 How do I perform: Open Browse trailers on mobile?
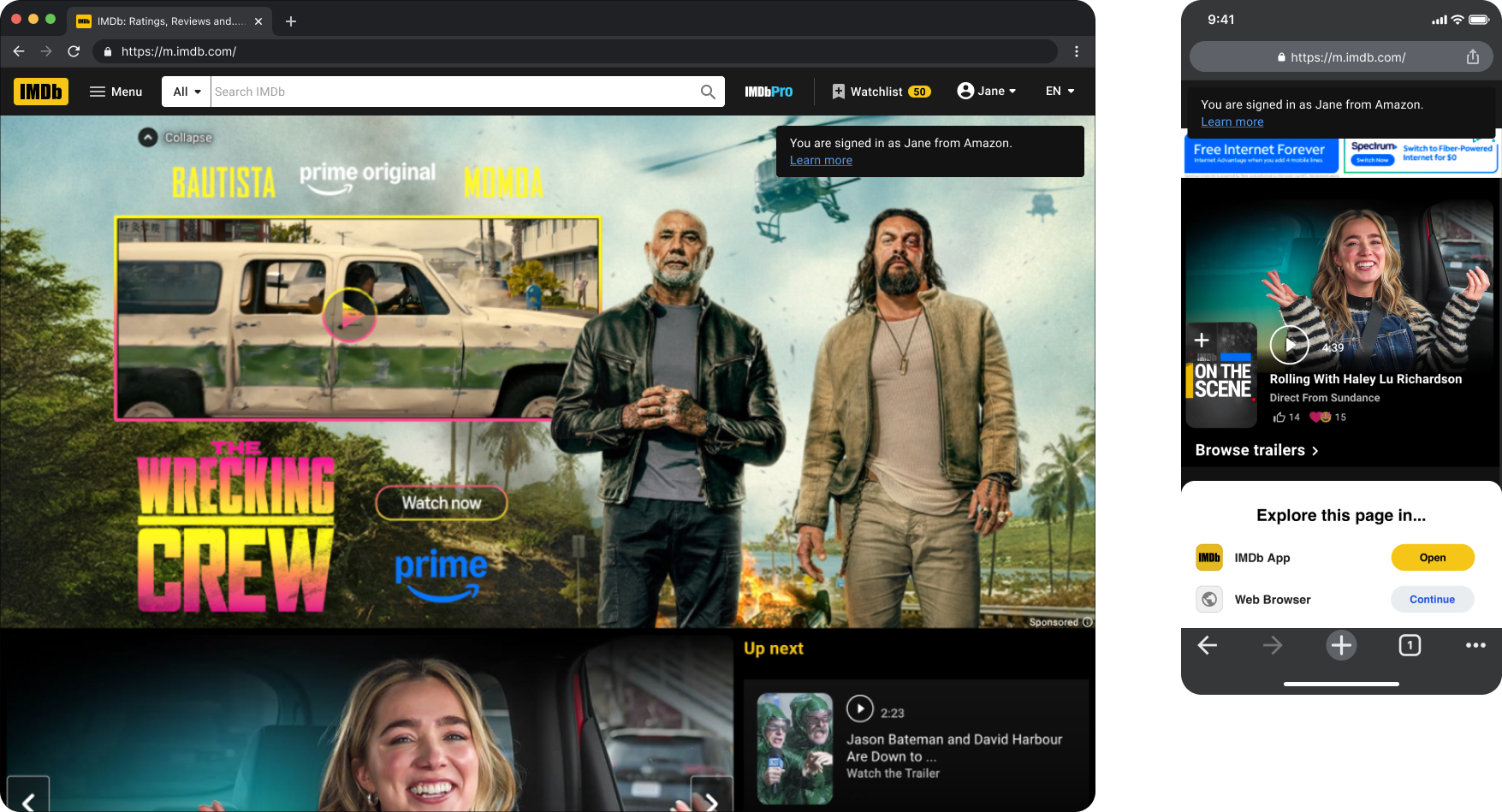pyautogui.click(x=1256, y=450)
